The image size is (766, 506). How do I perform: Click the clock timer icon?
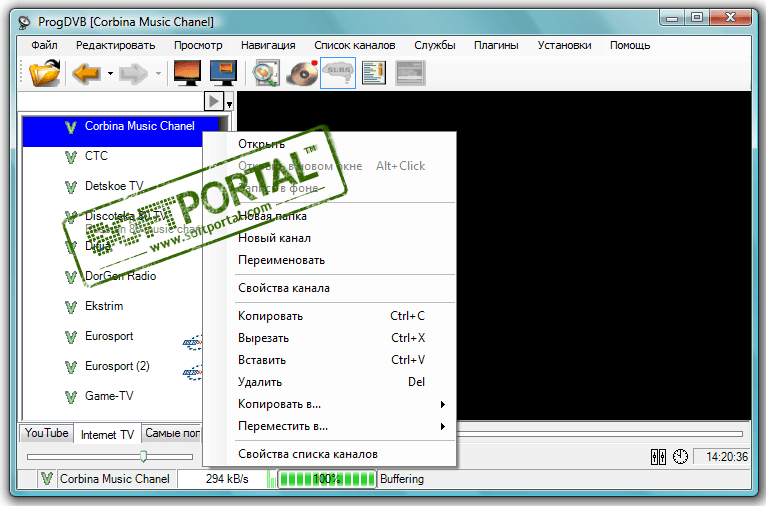[x=680, y=457]
